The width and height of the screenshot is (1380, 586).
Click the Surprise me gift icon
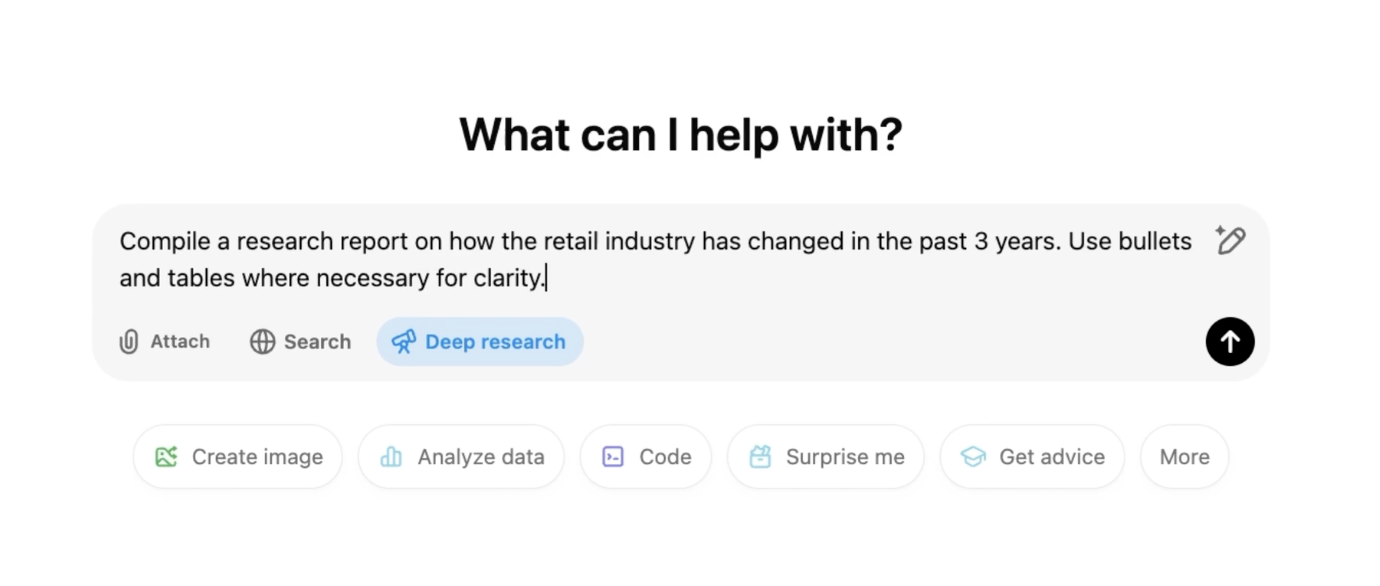click(761, 456)
